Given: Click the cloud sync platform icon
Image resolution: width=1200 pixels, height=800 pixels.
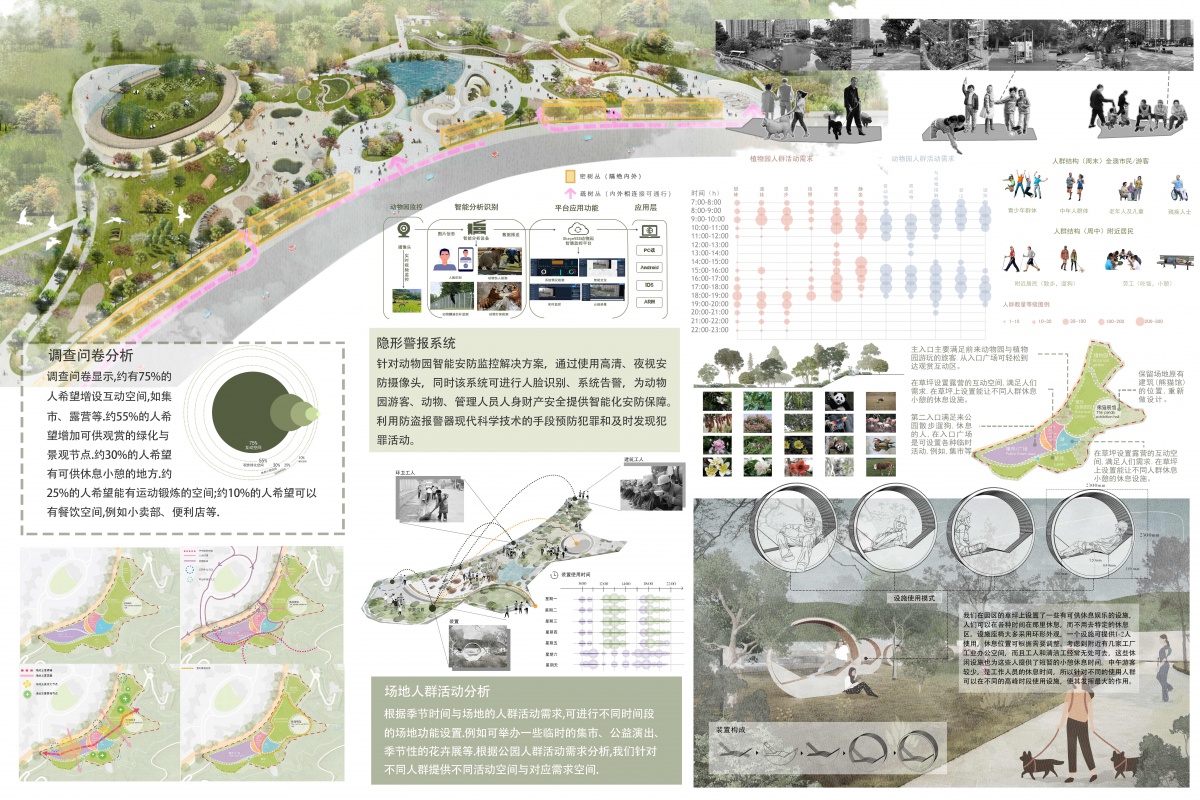Looking at the screenshot, I should 578,229.
